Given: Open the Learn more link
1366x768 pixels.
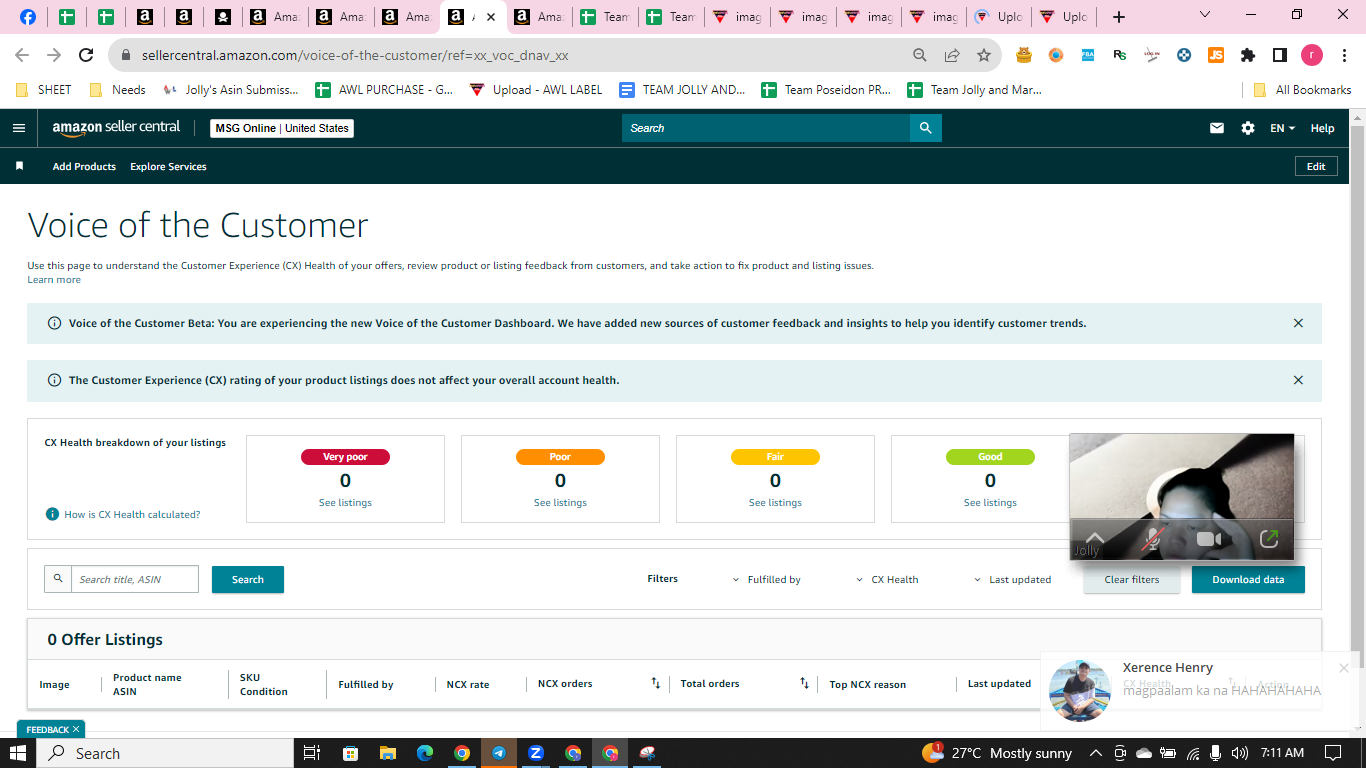Looking at the screenshot, I should [x=54, y=280].
